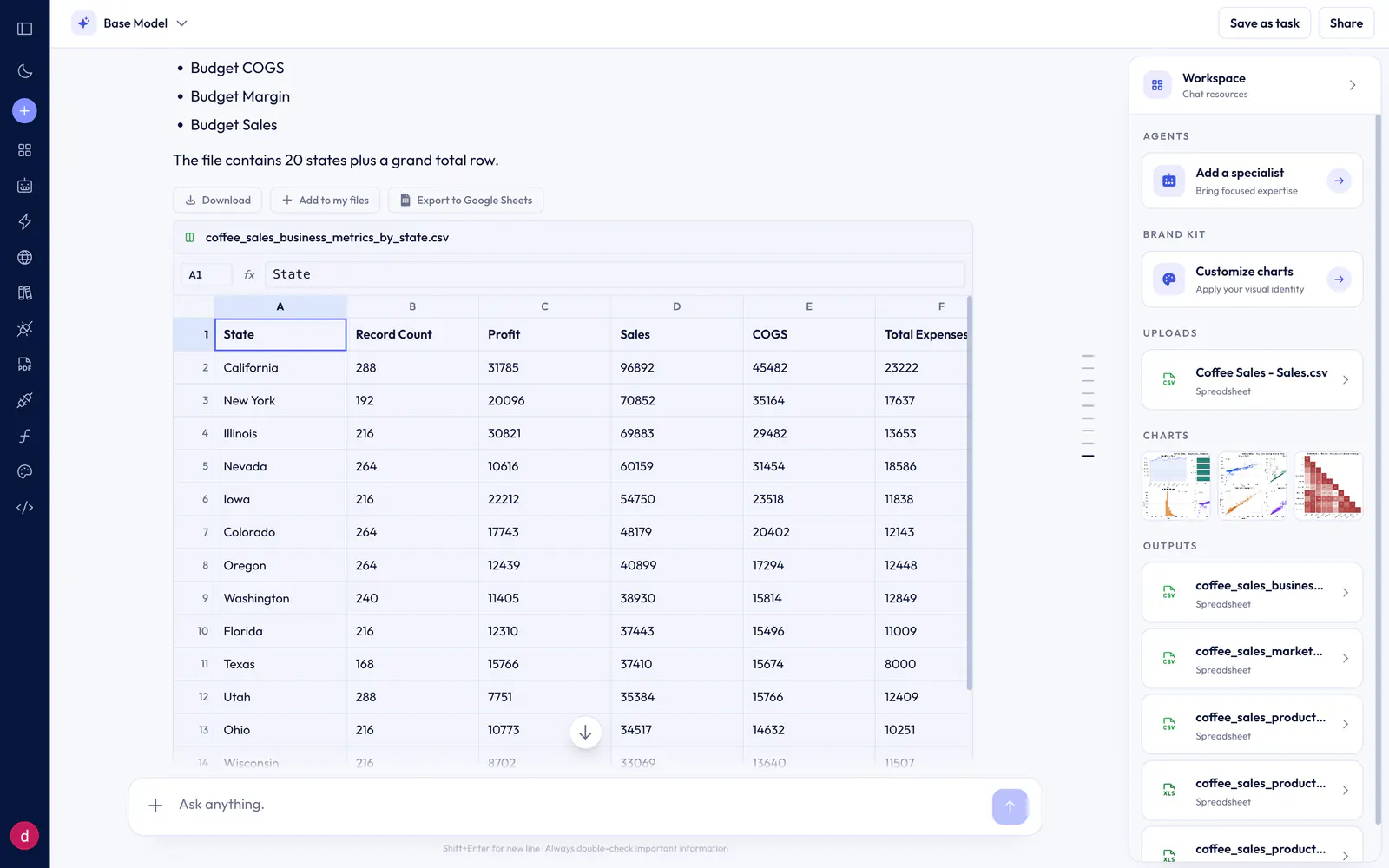The image size is (1389, 868).
Task: Open Base Model dropdown
Action: click(x=130, y=23)
